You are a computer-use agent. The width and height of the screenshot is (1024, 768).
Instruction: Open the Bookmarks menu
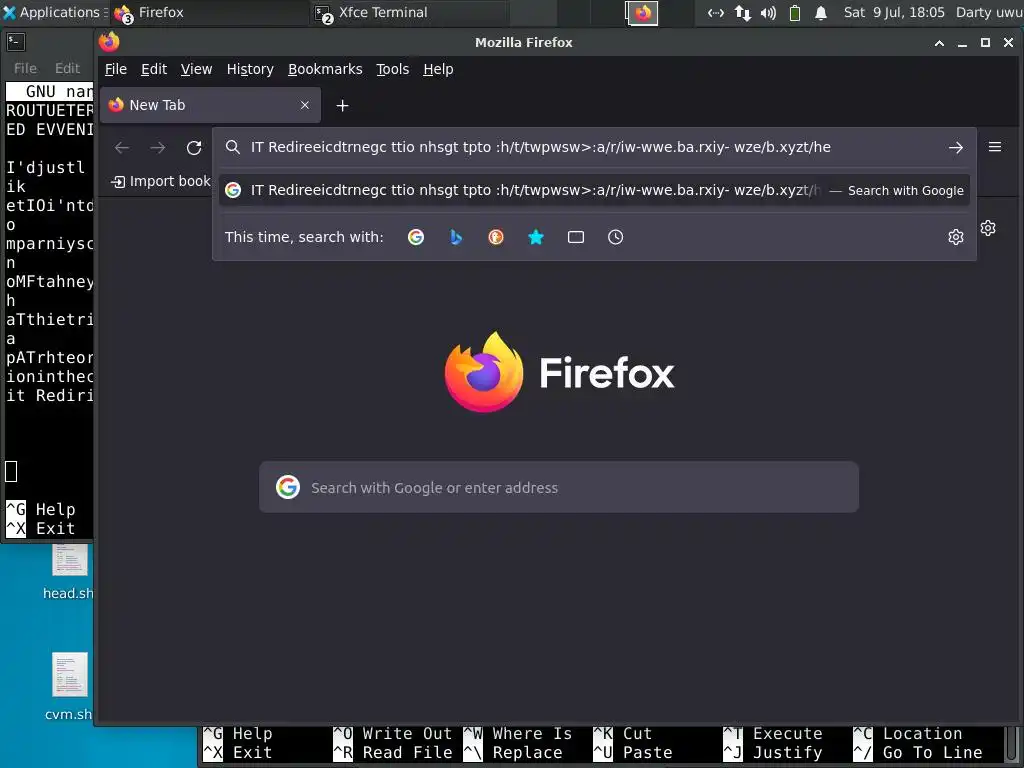point(325,69)
